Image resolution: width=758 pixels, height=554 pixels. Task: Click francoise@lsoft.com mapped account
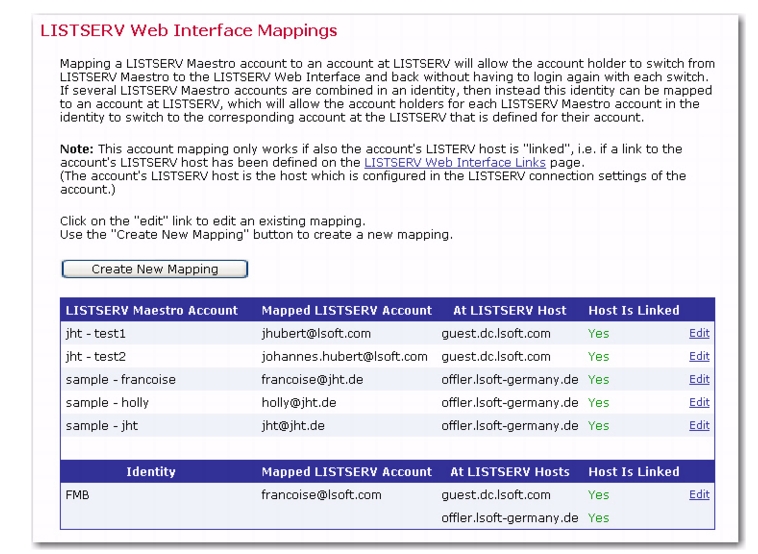[x=321, y=495]
